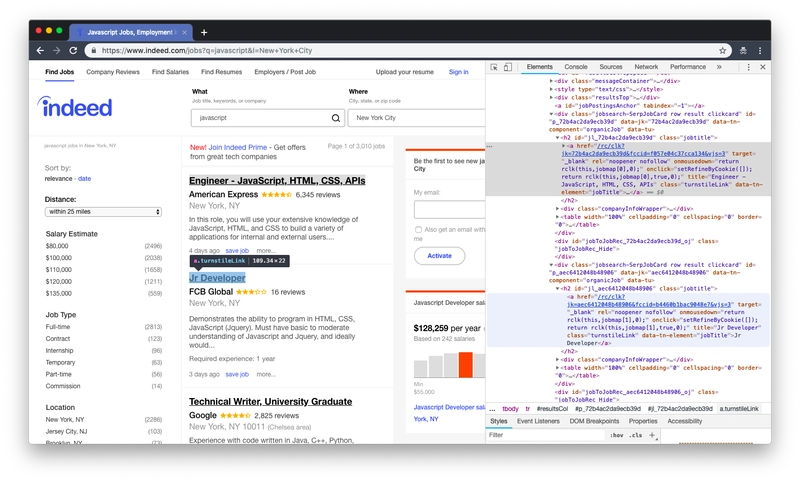800x482 pixels.
Task: Open DevTools customize three-dot menu
Action: pyautogui.click(x=748, y=67)
